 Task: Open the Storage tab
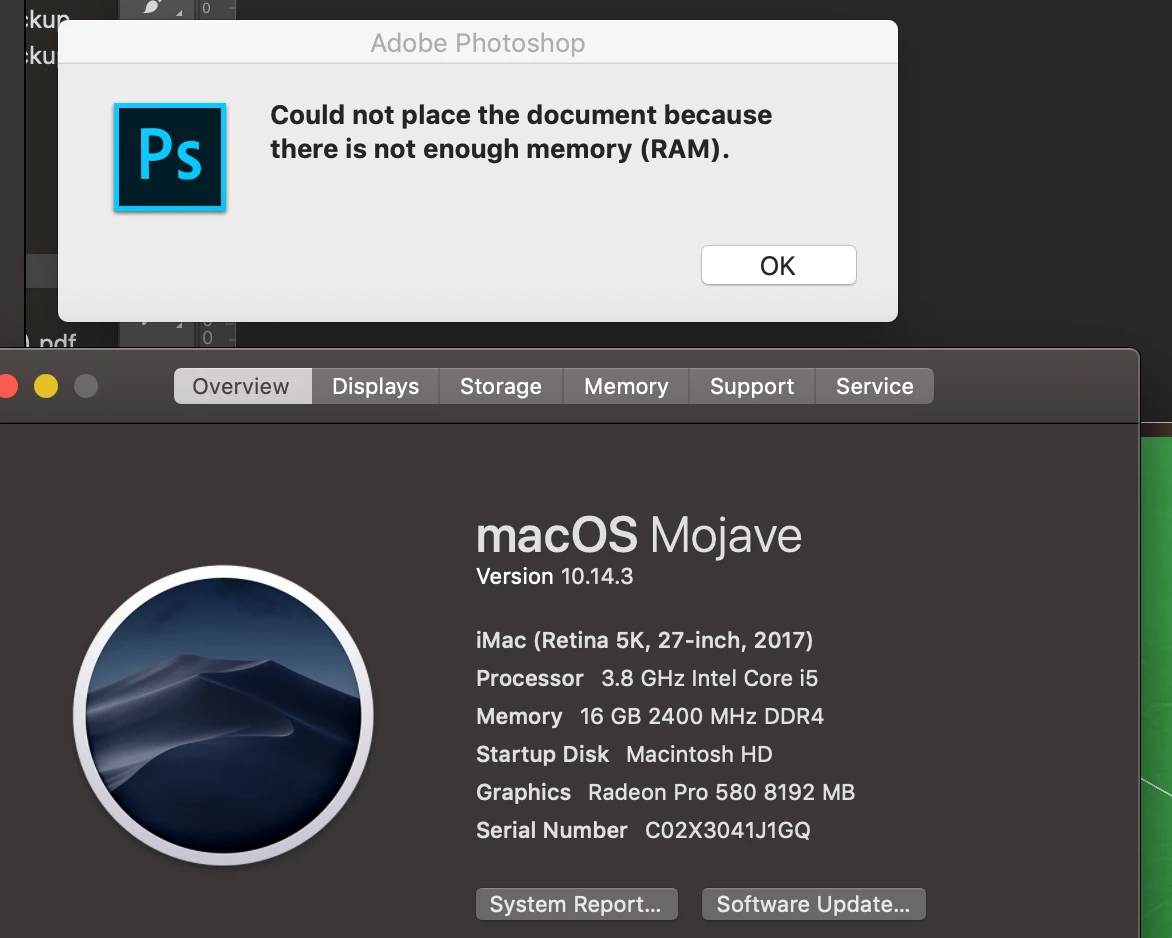[x=501, y=386]
